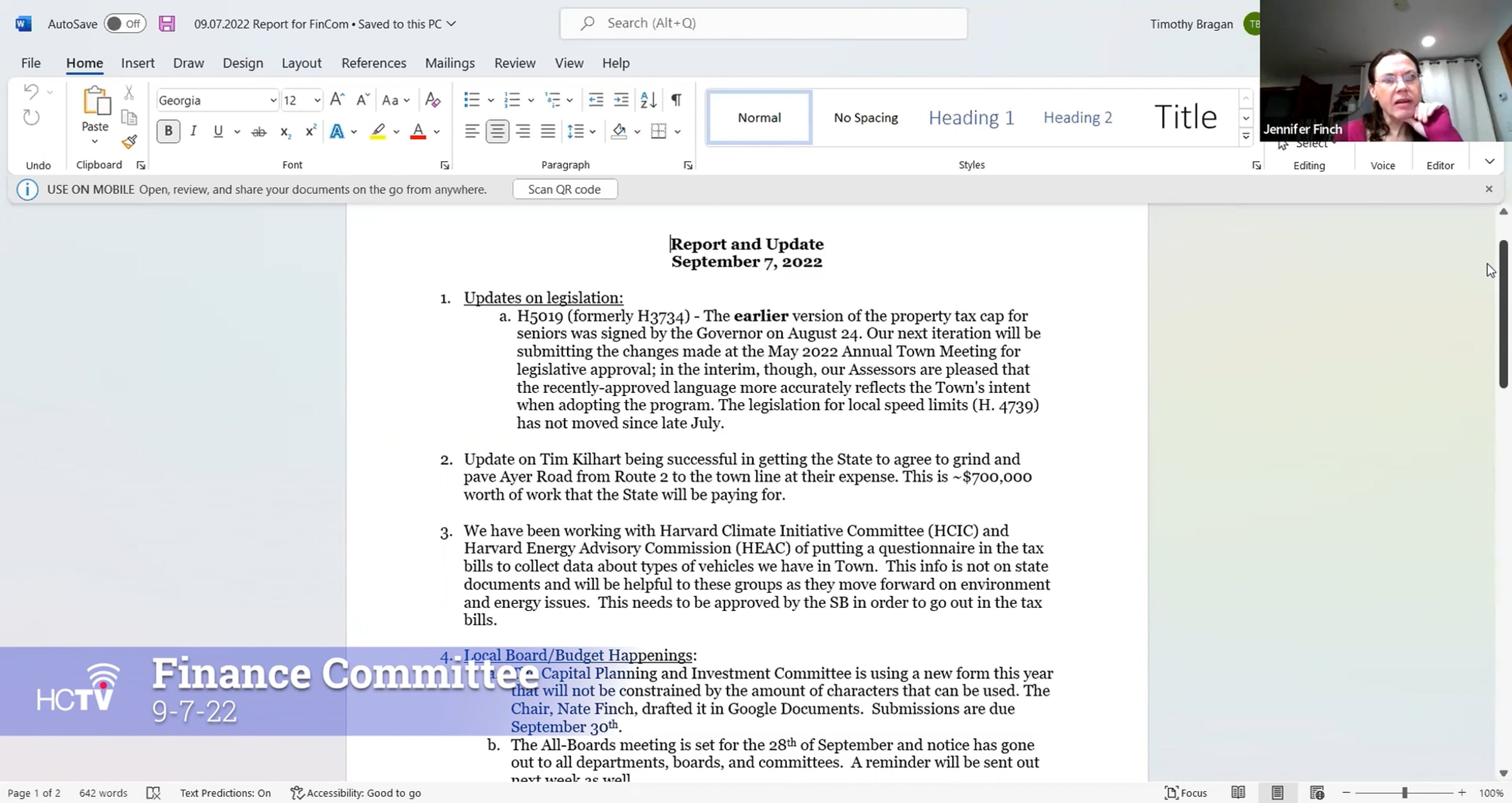This screenshot has width=1512, height=803.
Task: Switch to the Insert tab
Action: coord(137,63)
